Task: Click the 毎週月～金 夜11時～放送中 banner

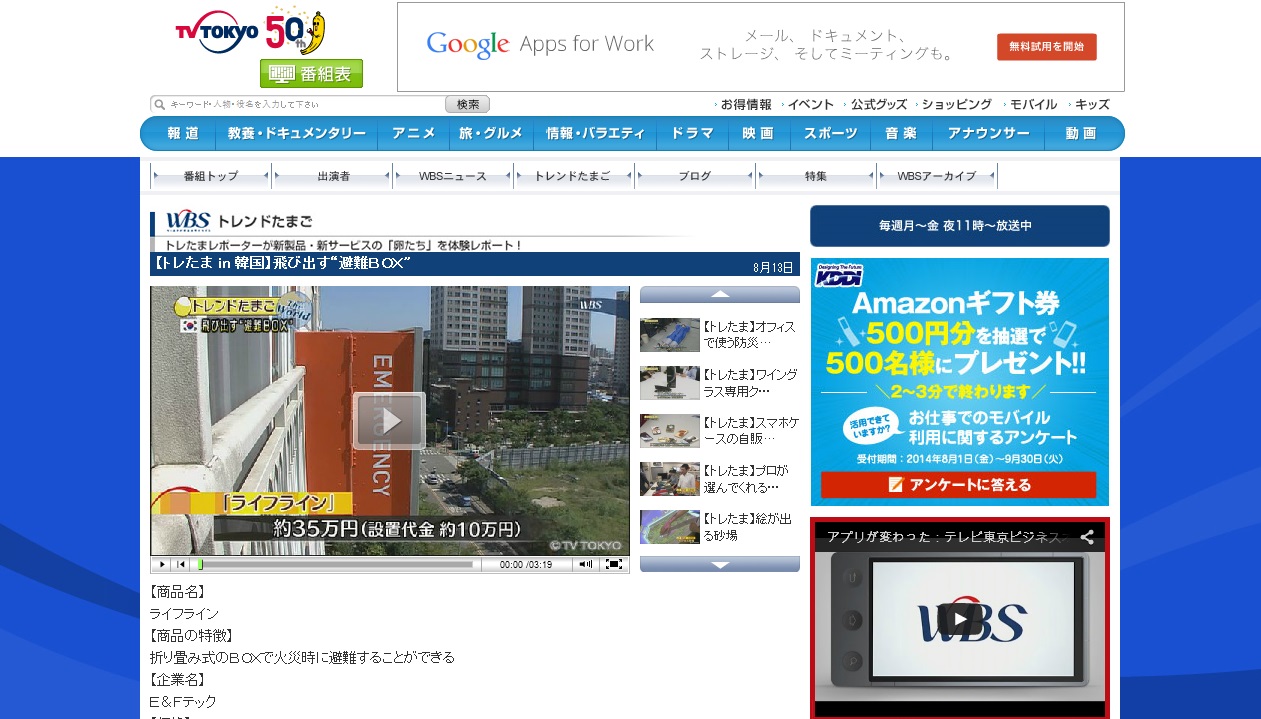Action: (x=959, y=226)
